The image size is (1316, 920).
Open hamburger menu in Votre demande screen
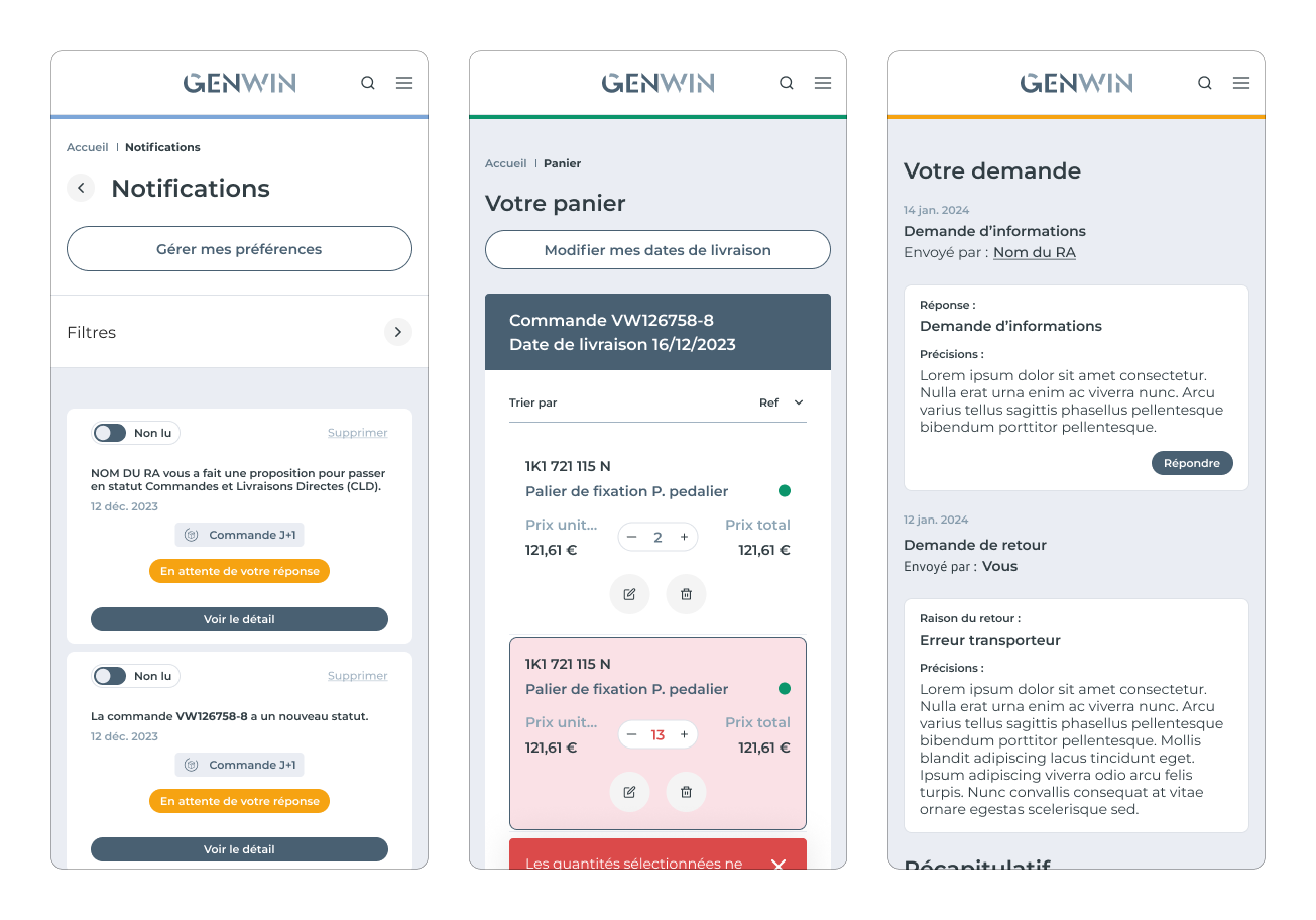1241,83
